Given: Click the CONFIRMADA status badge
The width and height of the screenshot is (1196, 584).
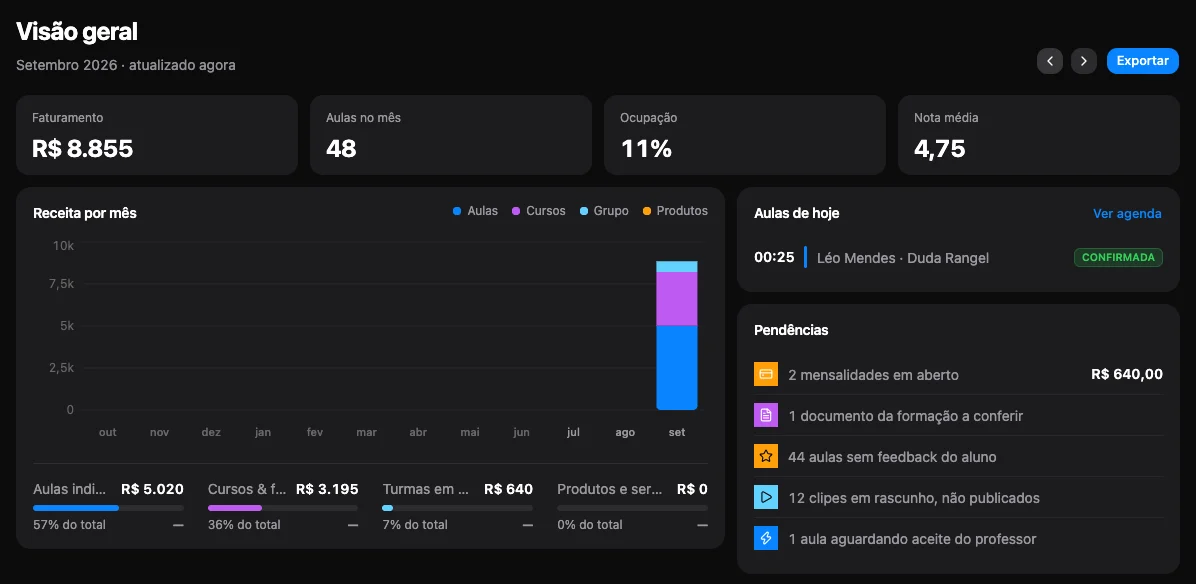Looking at the screenshot, I should (x=1118, y=258).
